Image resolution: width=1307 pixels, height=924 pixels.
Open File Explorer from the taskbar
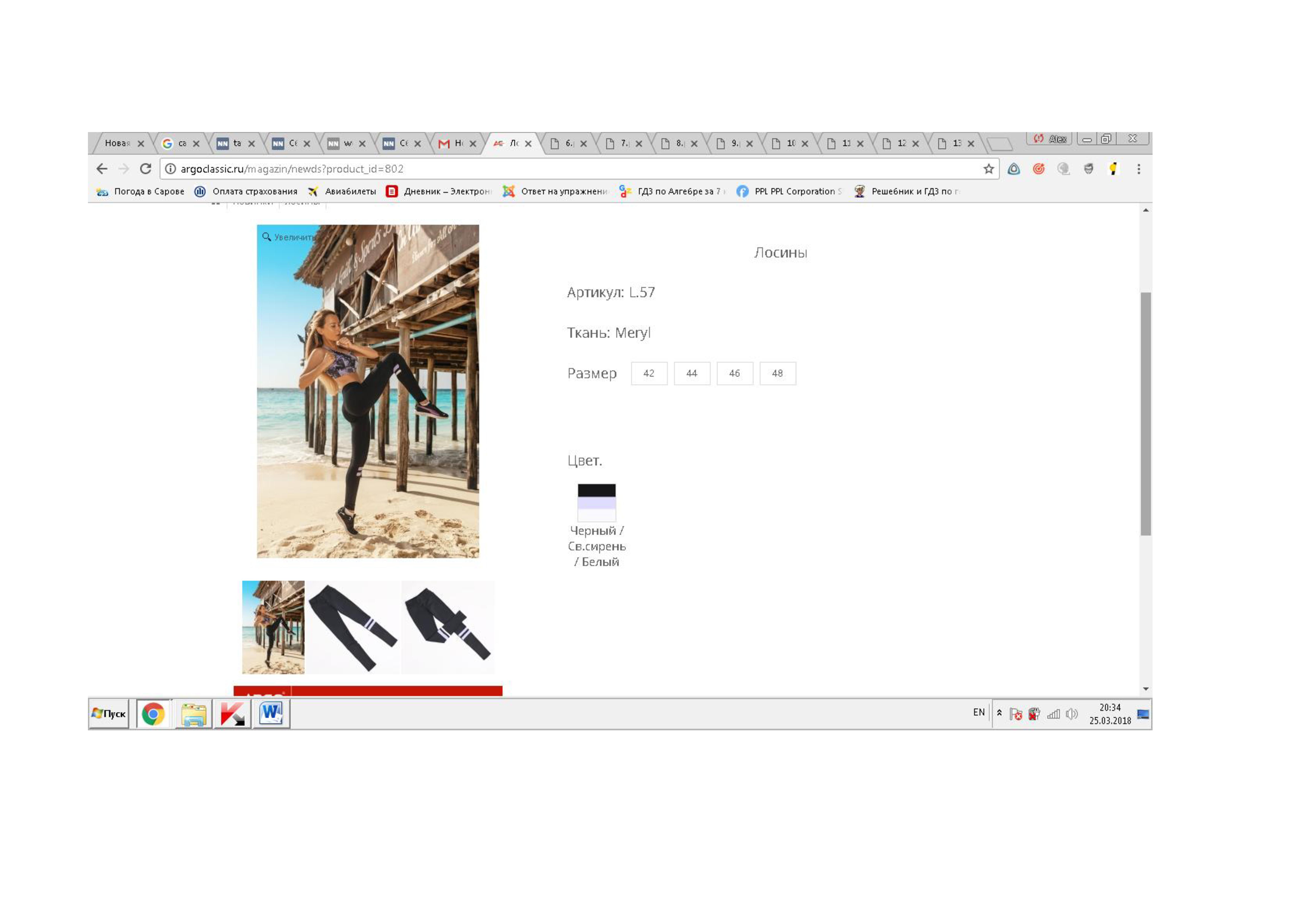pyautogui.click(x=194, y=714)
